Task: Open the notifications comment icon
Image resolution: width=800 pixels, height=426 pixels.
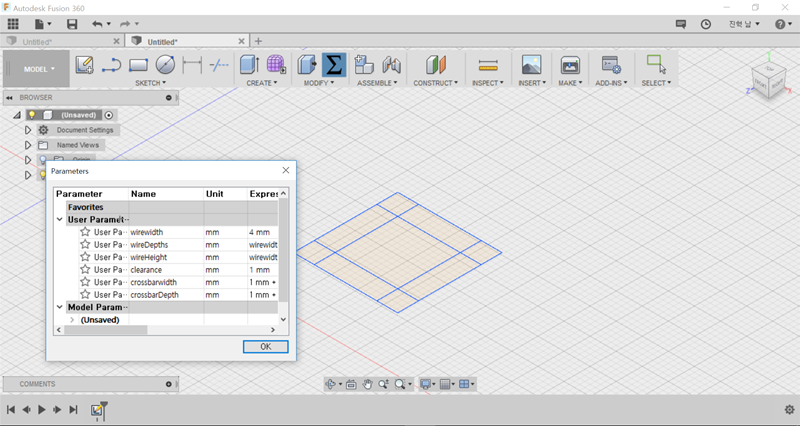Action: pyautogui.click(x=681, y=24)
